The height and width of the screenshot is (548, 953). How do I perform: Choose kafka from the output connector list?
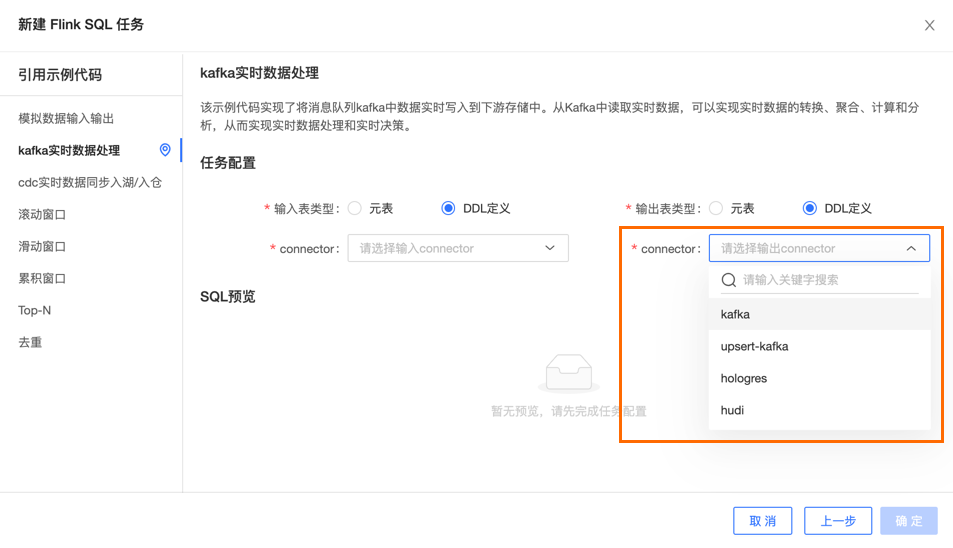pyautogui.click(x=819, y=314)
